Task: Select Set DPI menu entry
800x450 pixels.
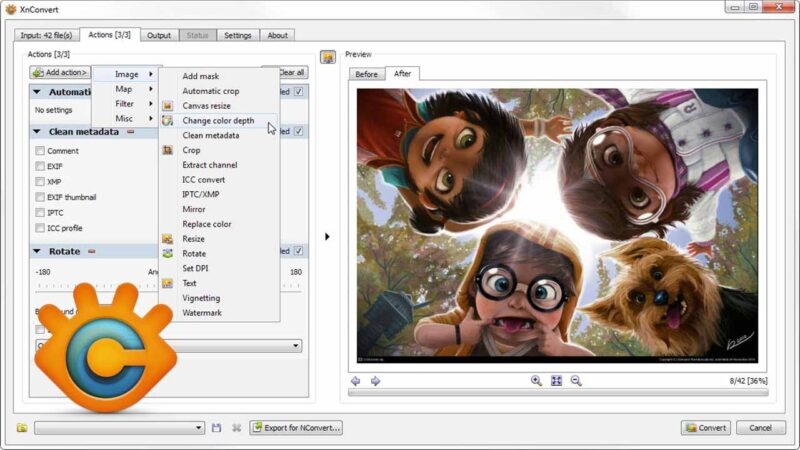Action: pos(195,268)
